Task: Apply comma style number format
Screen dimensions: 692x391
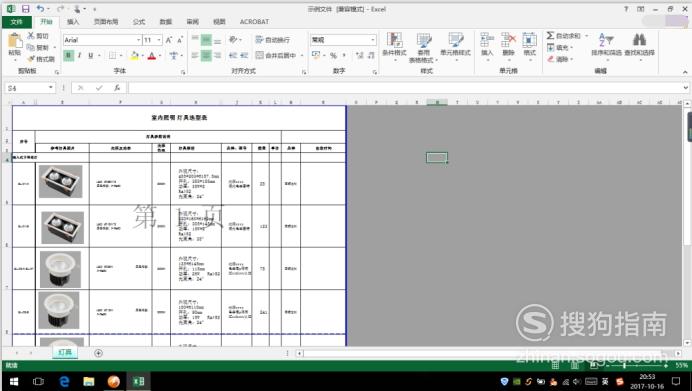Action: point(344,55)
